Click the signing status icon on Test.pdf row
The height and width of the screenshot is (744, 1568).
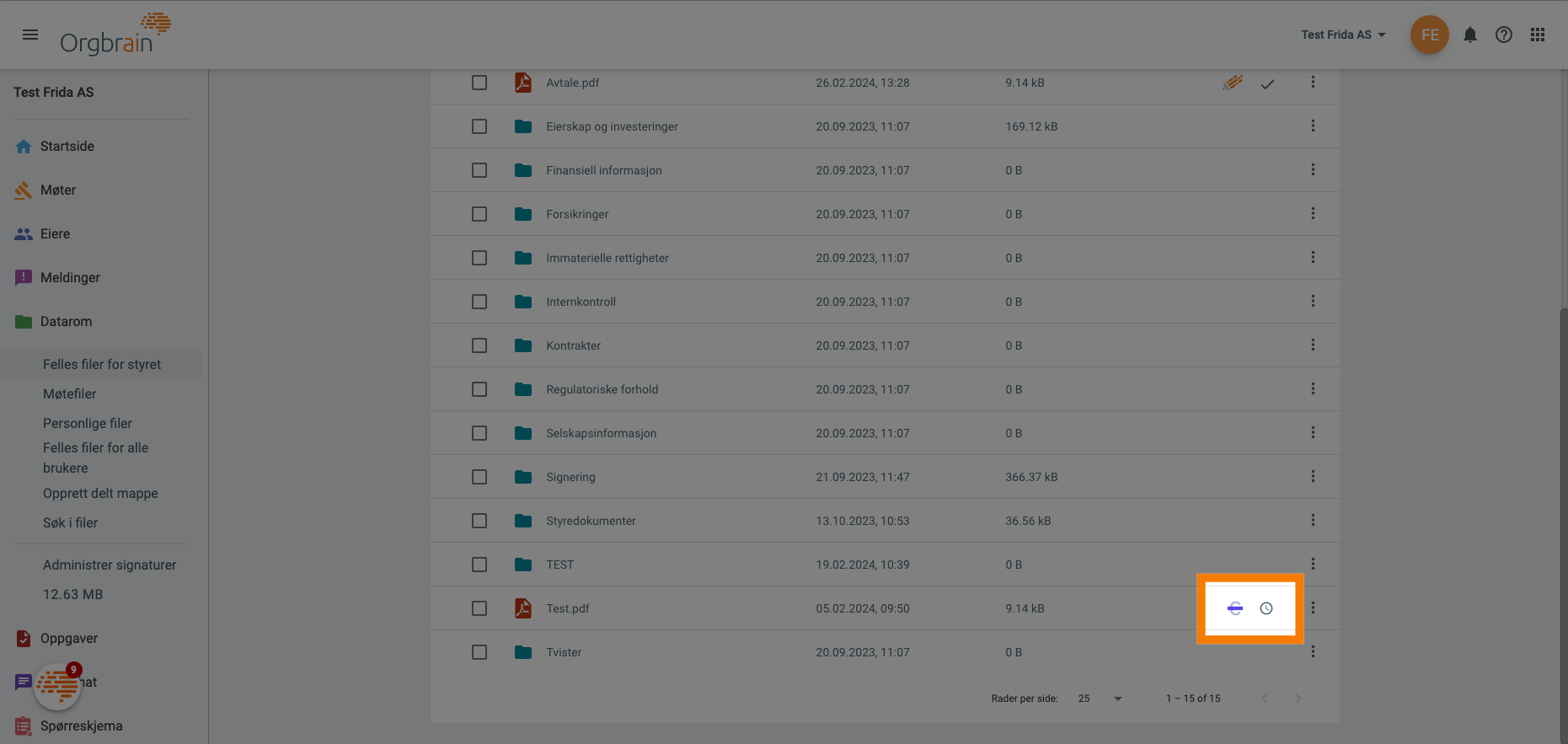click(1235, 608)
